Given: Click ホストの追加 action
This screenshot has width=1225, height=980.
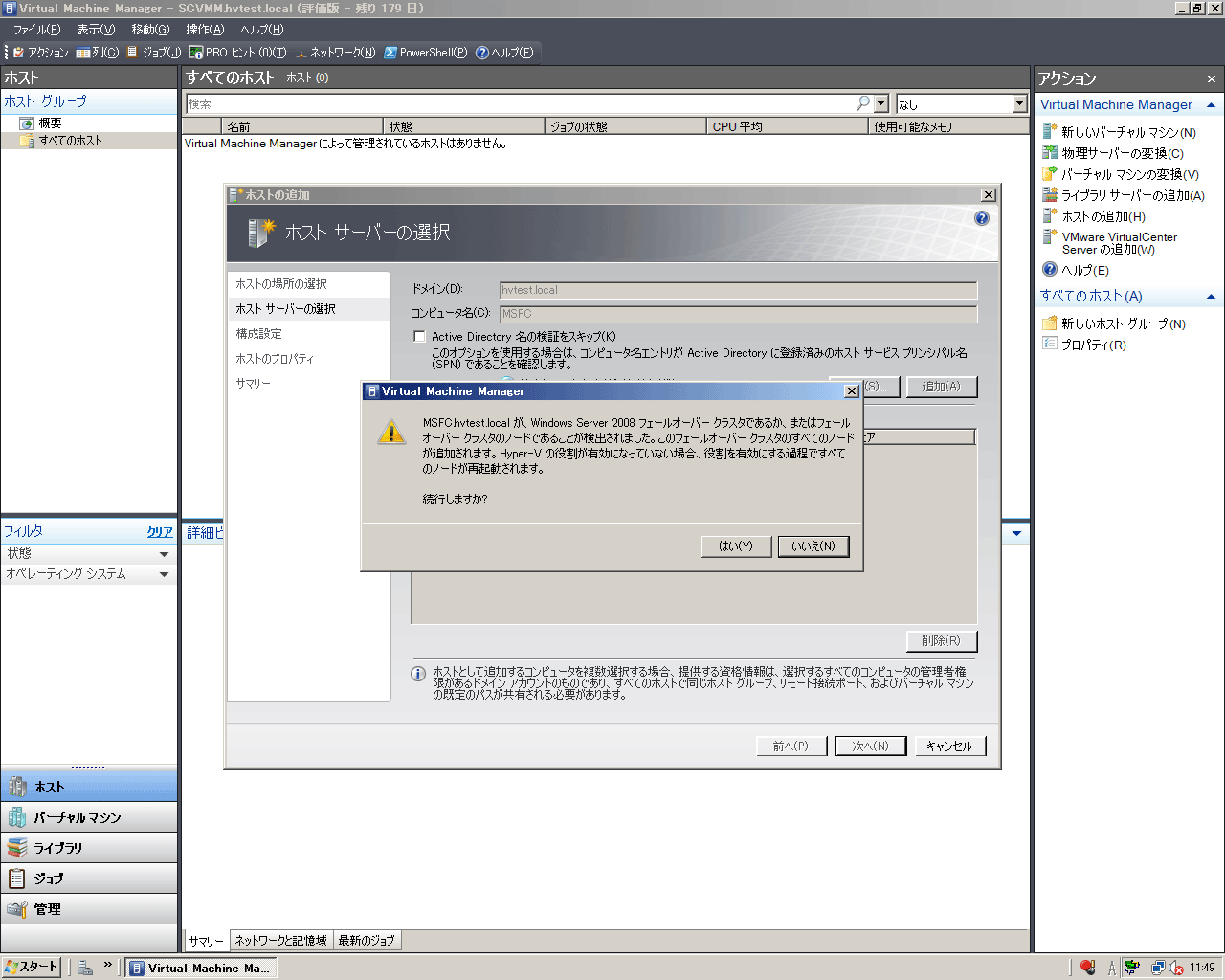Looking at the screenshot, I should tap(1102, 217).
